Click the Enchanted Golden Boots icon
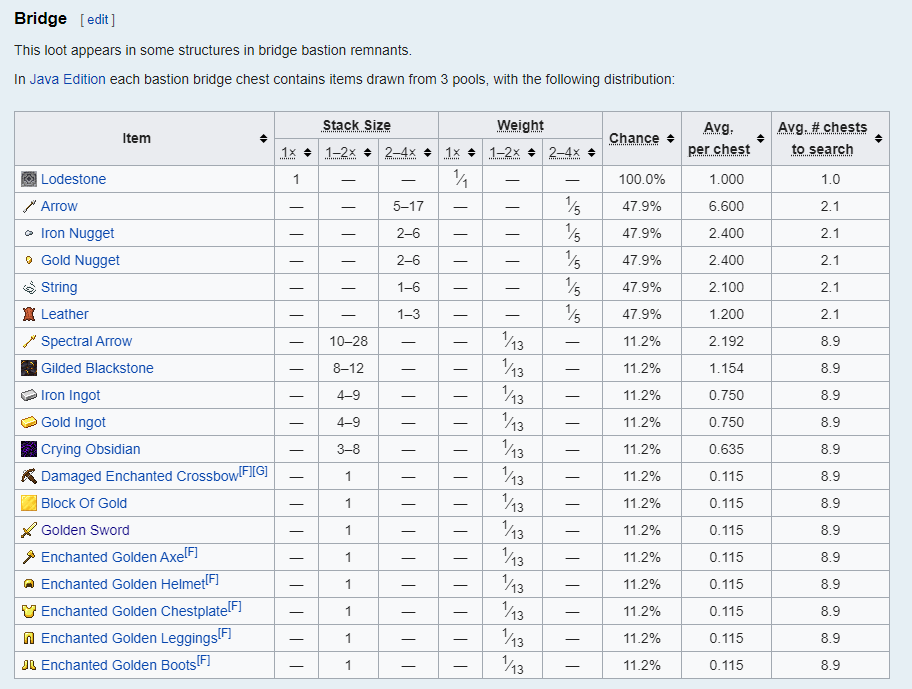The height and width of the screenshot is (689, 912). pos(29,665)
